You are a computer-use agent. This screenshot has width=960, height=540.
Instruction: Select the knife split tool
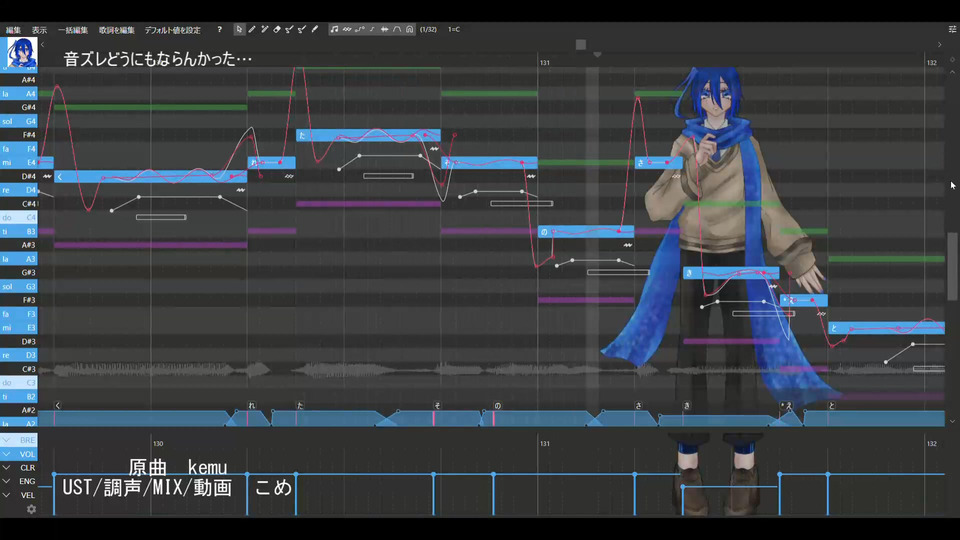point(315,29)
